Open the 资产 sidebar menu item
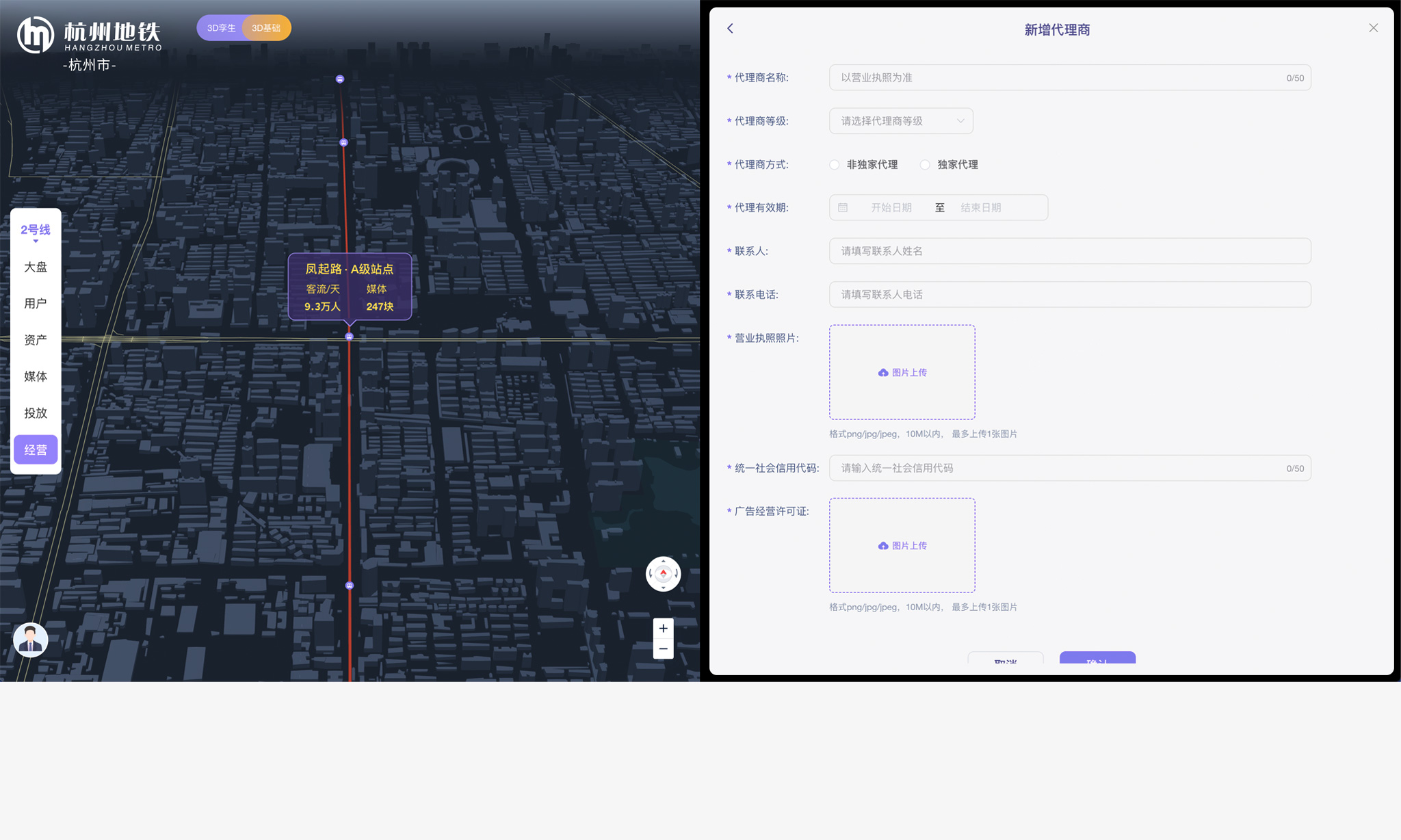 pyautogui.click(x=36, y=340)
